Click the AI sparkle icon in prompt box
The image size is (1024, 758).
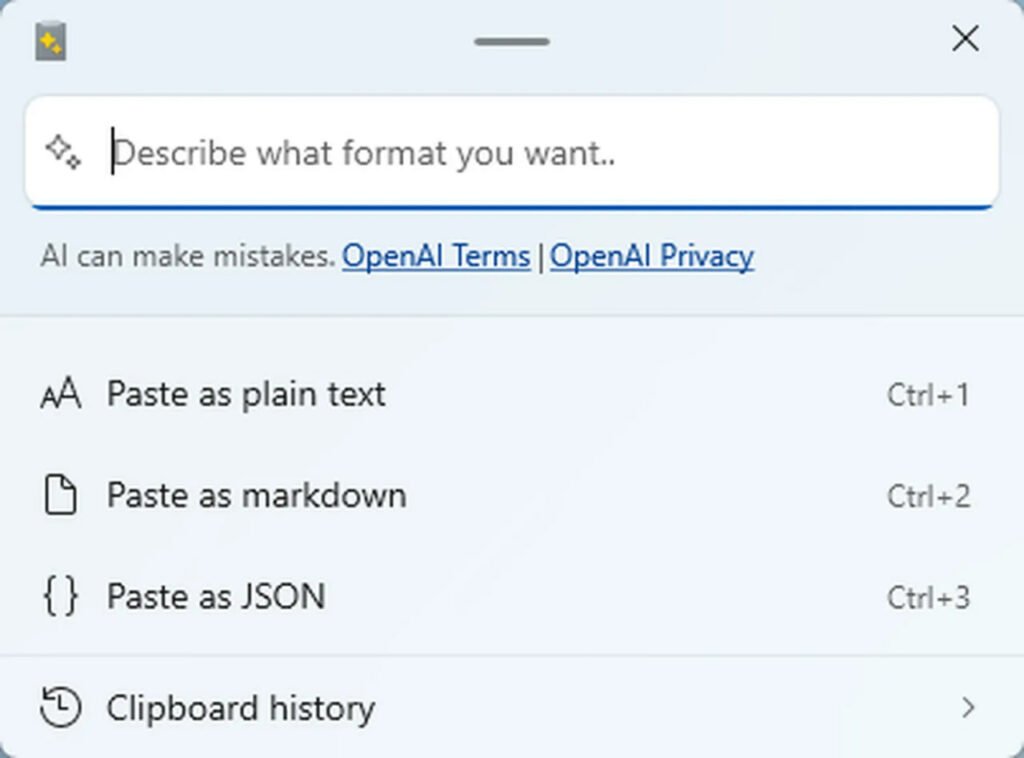pyautogui.click(x=63, y=153)
